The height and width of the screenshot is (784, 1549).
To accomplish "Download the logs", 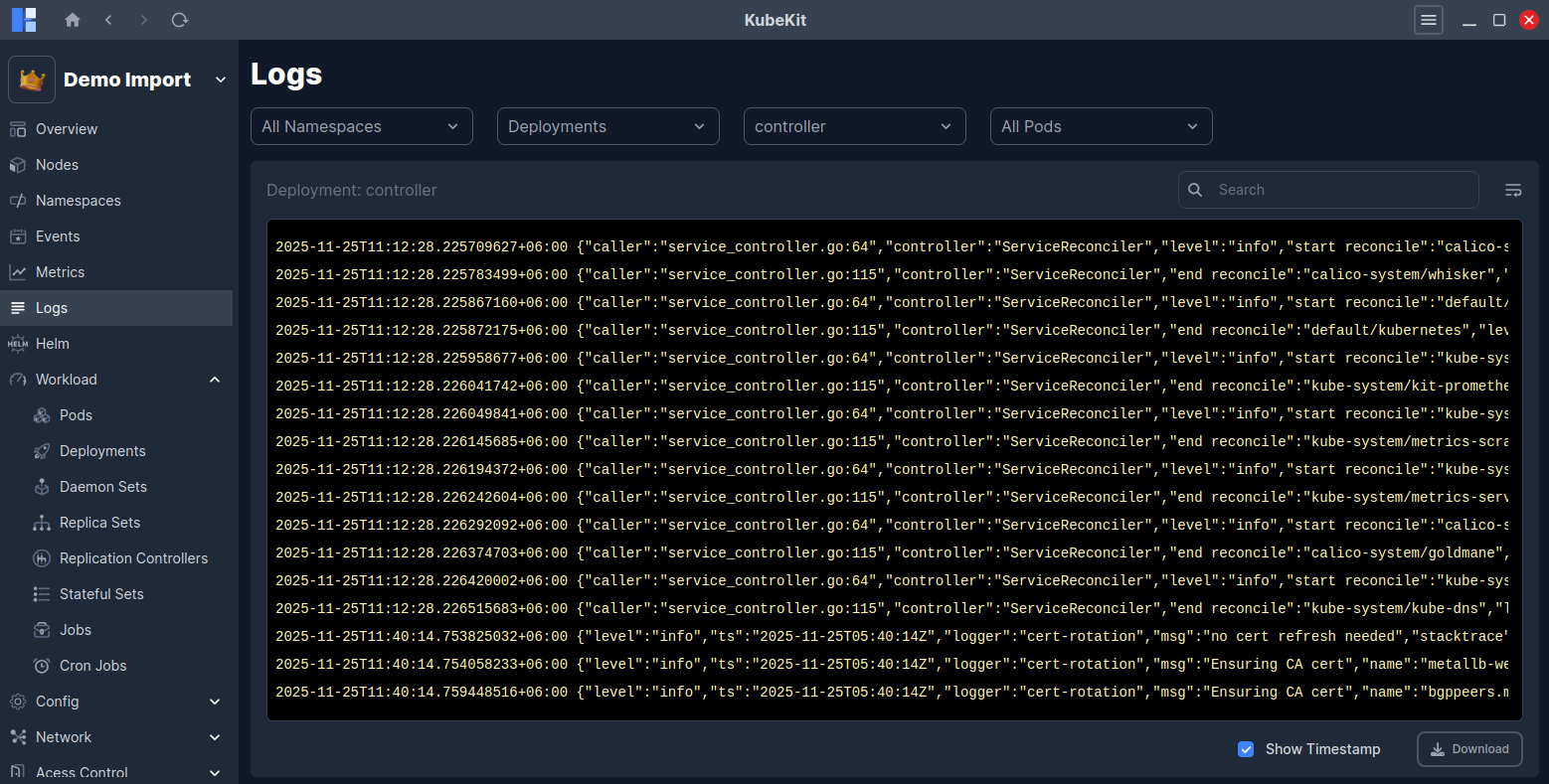I will (x=1468, y=749).
